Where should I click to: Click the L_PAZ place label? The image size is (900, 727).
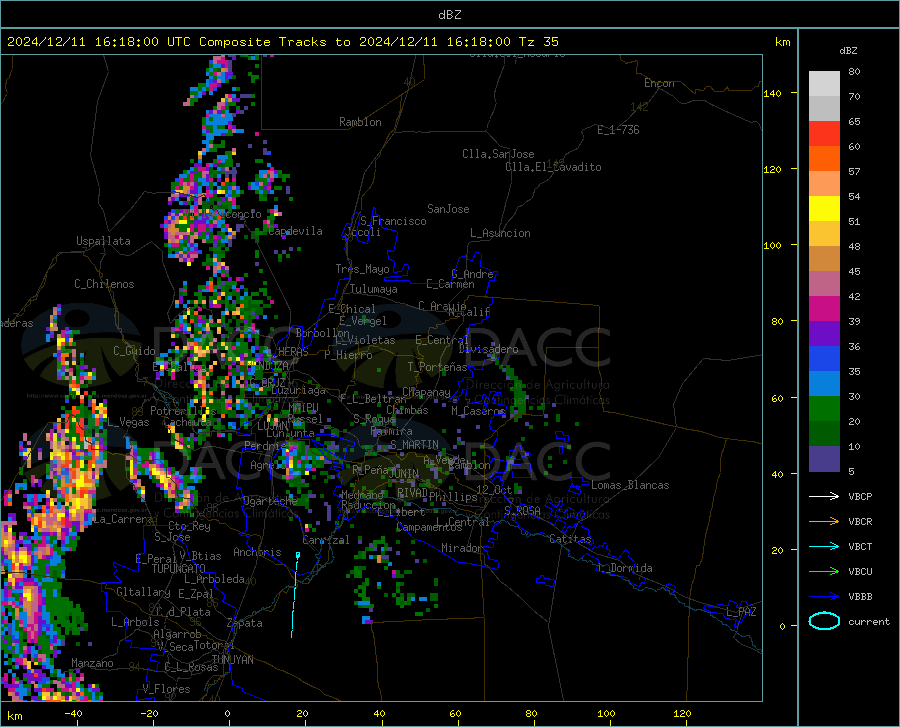(x=741, y=612)
